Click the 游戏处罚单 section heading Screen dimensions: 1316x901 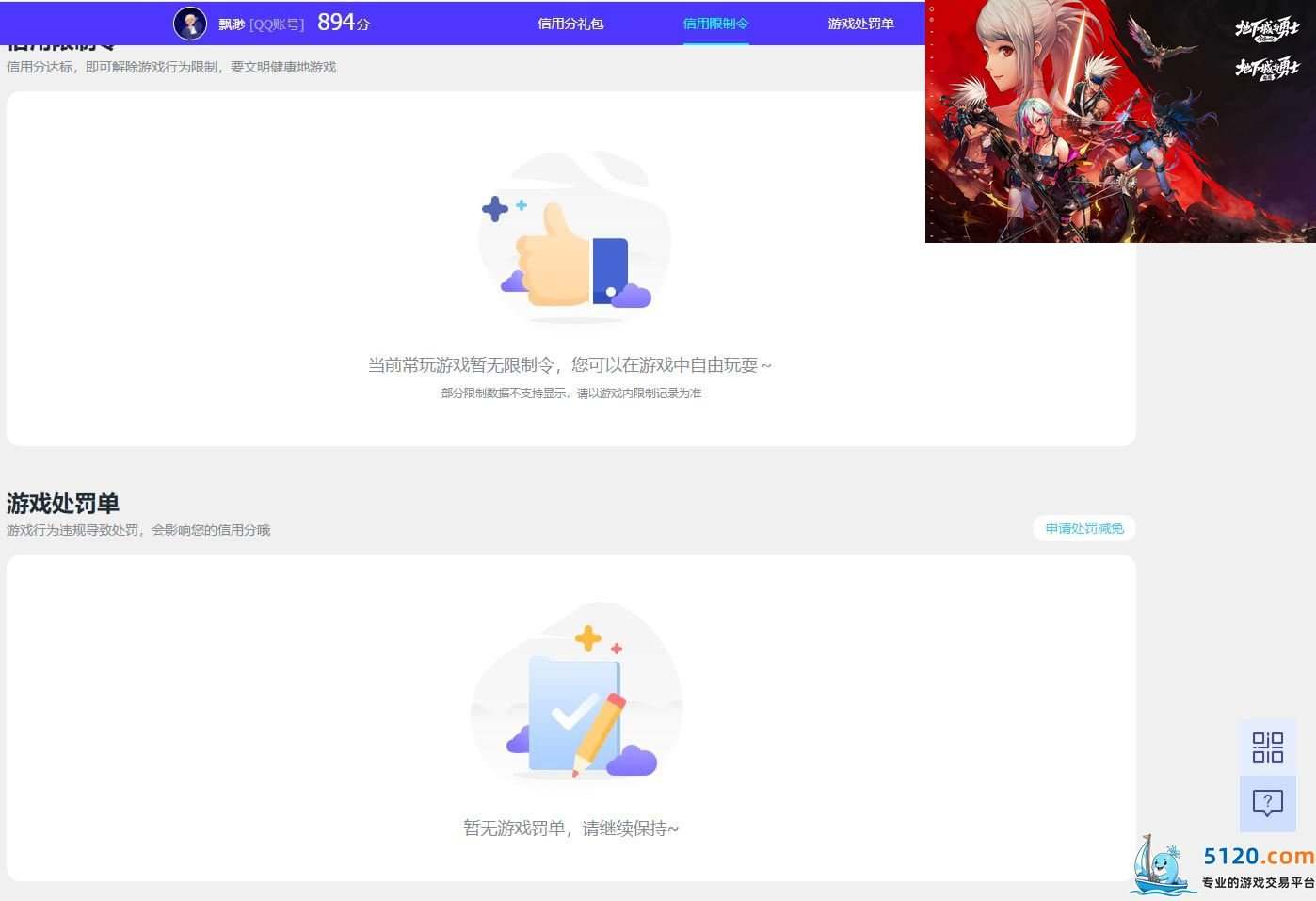(x=63, y=504)
